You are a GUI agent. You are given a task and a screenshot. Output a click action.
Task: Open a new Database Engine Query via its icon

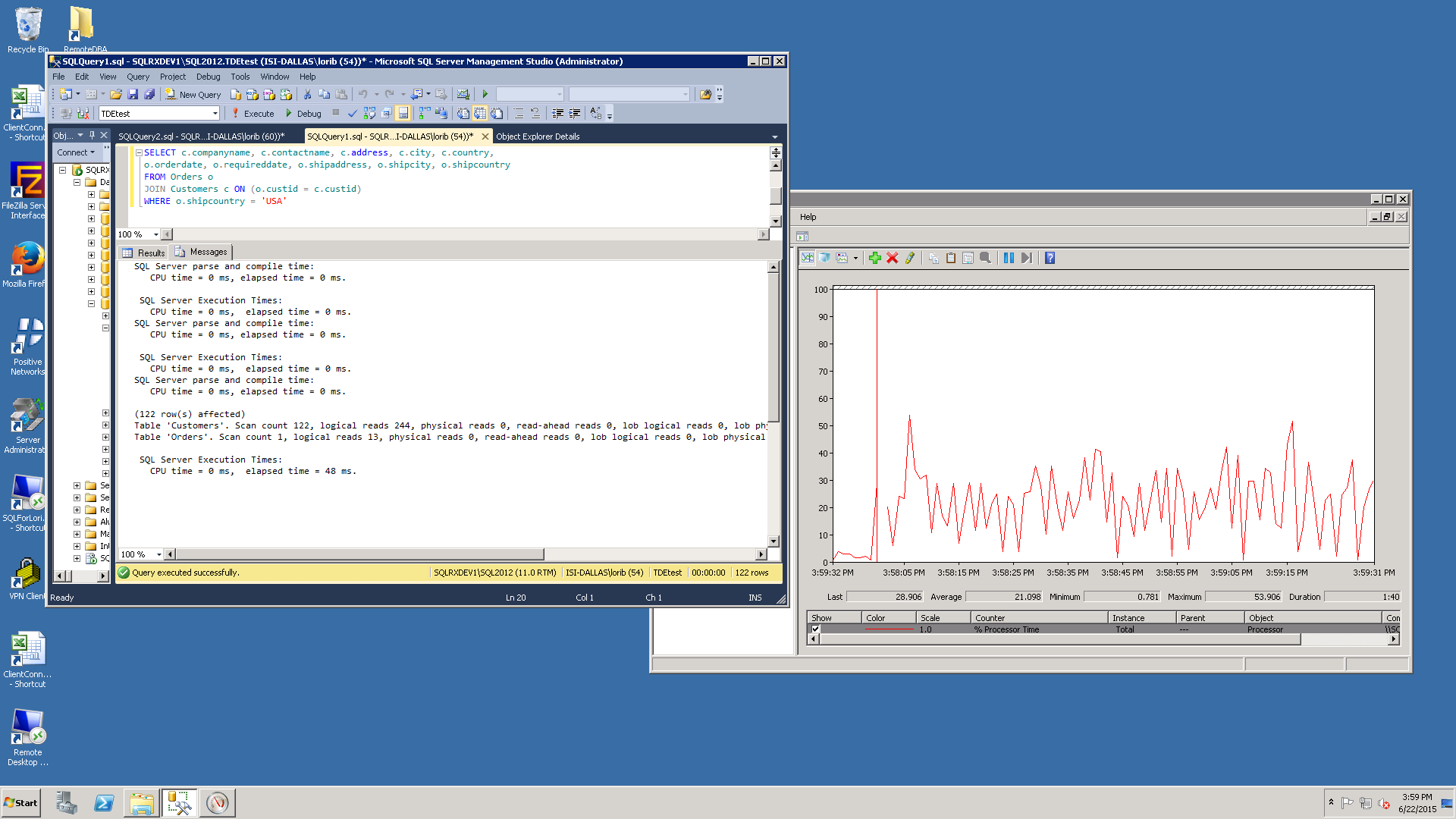coord(236,94)
